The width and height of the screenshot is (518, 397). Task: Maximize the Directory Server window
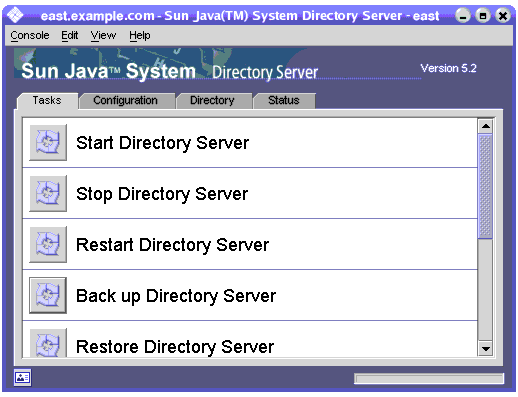point(483,15)
